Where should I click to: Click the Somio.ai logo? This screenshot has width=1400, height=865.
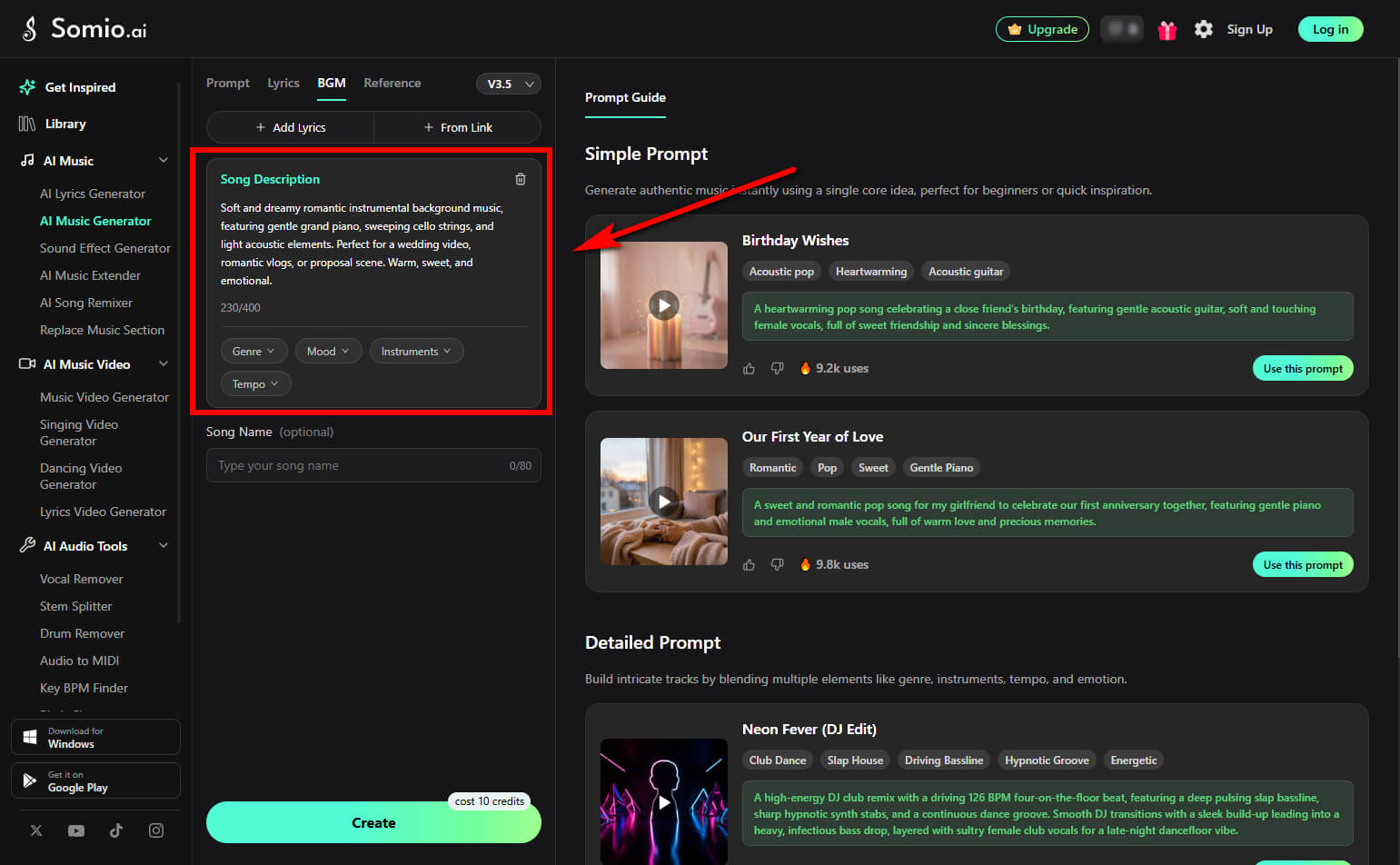coord(84,29)
